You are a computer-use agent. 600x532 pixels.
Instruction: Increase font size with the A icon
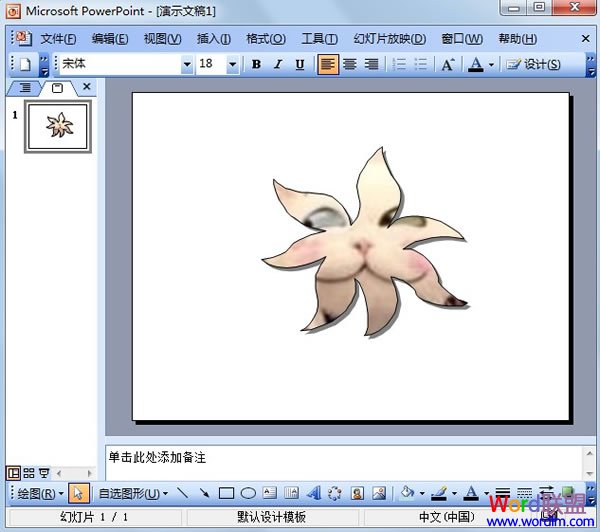[x=448, y=64]
